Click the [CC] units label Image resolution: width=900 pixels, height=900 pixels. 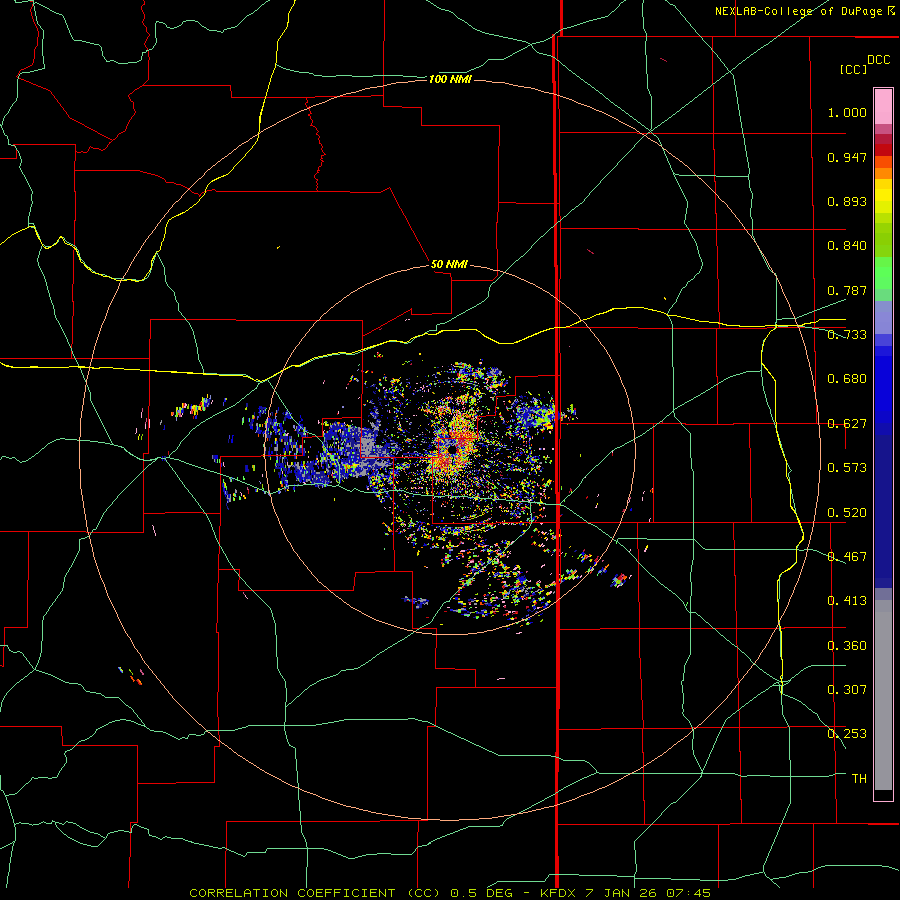point(853,69)
